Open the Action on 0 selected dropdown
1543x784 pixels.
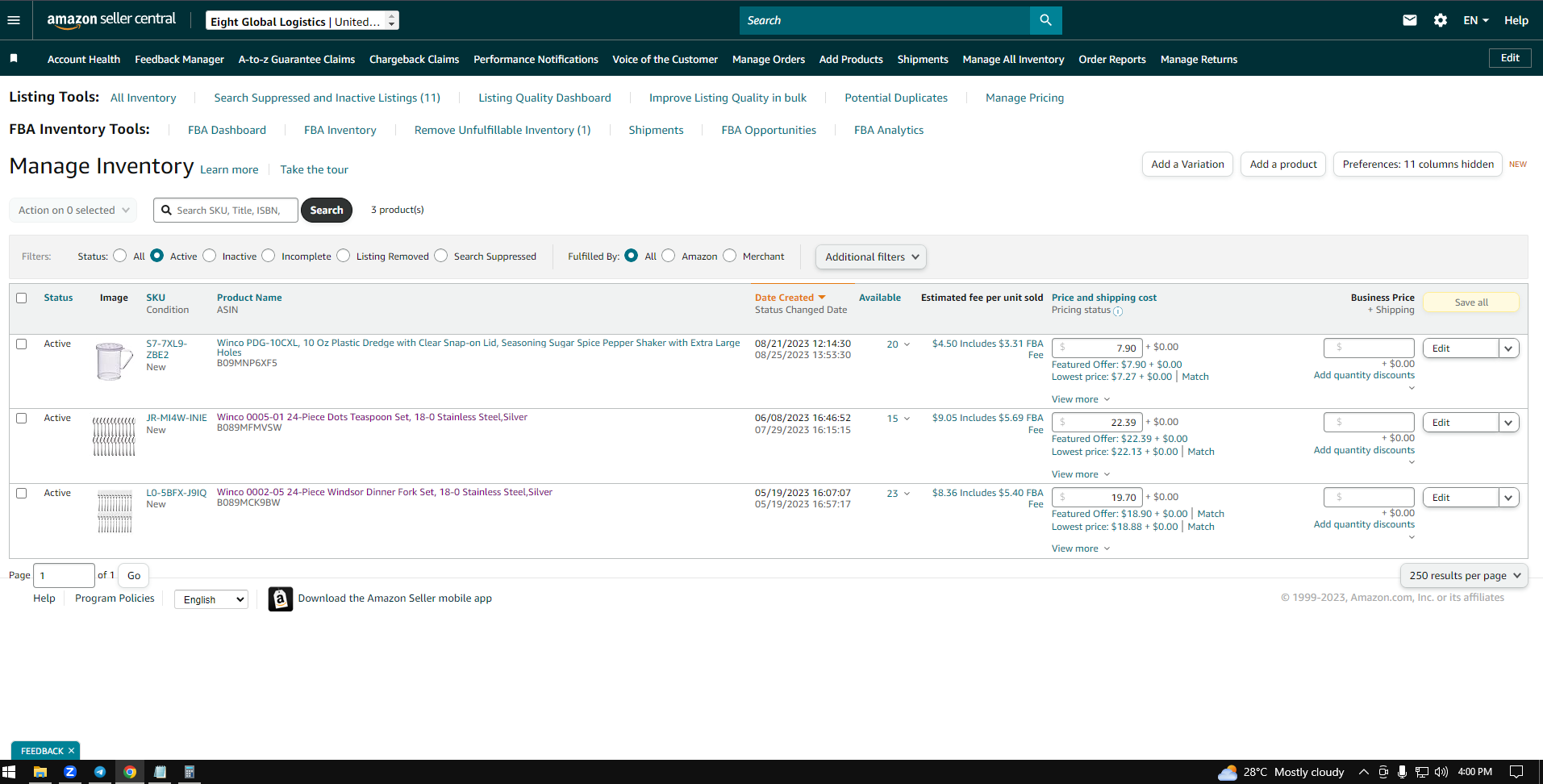point(73,210)
